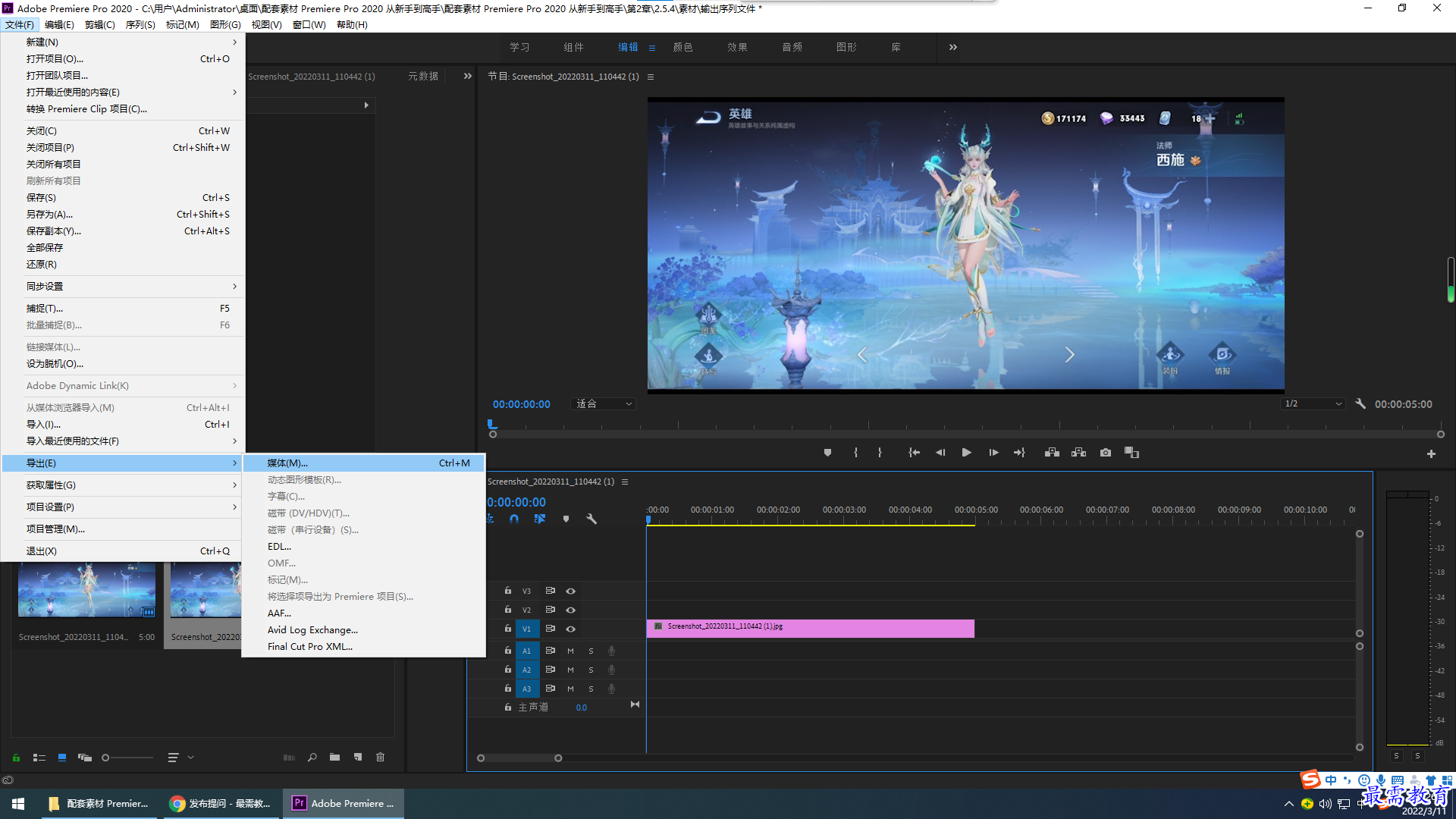Click the Comparison View icon
Viewport: 1456px width, 819px height.
[x=1132, y=453]
